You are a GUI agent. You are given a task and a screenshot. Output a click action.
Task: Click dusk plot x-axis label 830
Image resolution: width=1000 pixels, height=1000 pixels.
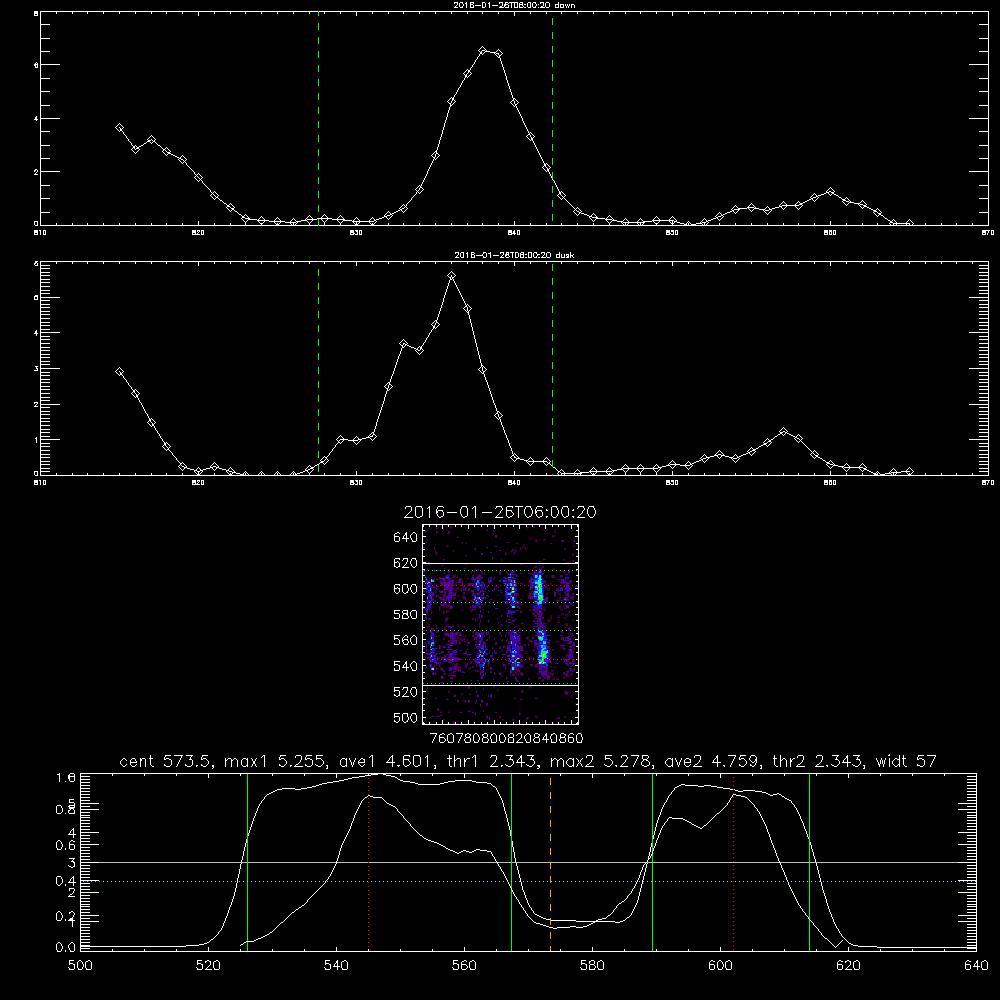pos(356,483)
